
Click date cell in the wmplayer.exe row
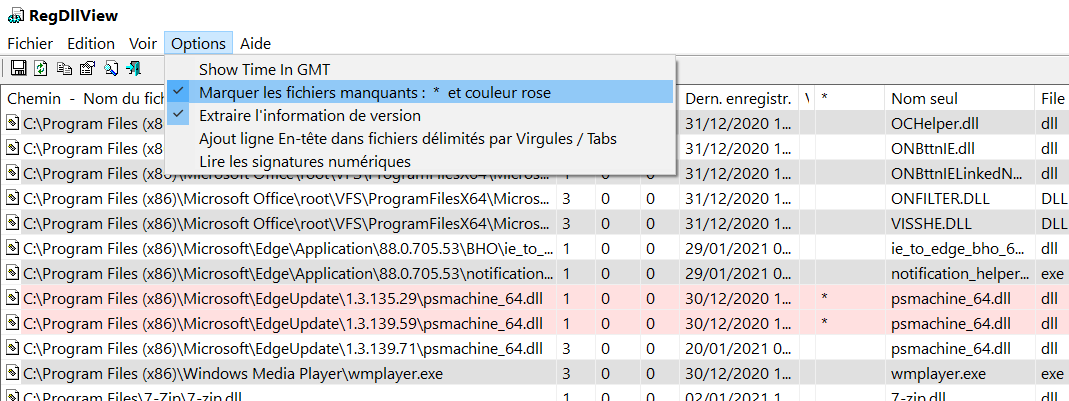point(738,374)
